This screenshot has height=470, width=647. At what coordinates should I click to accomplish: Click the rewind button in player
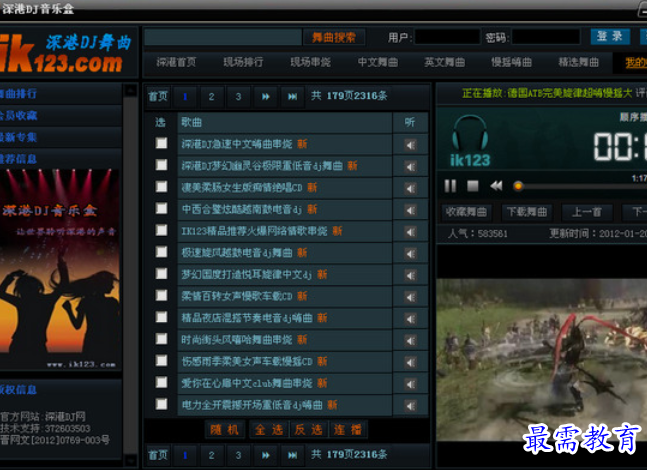[496, 186]
